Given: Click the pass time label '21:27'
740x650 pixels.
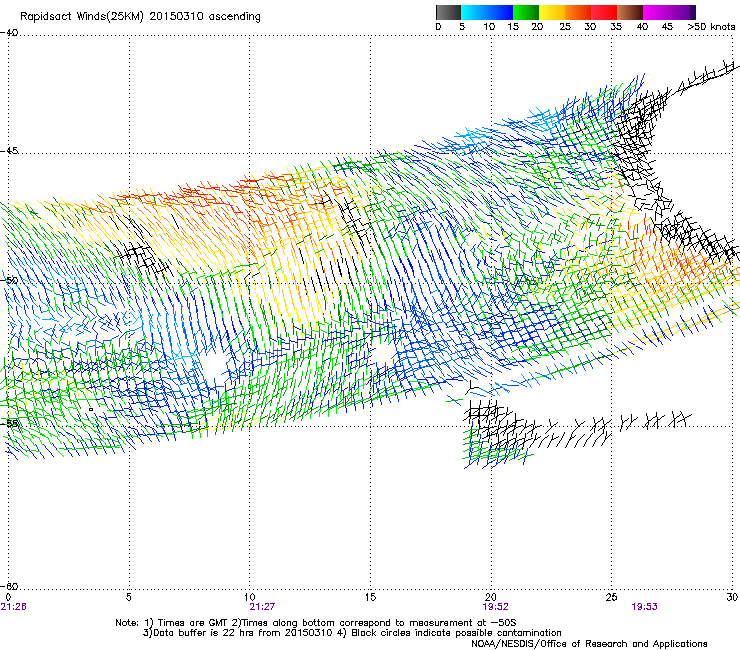Looking at the screenshot, I should tap(262, 607).
